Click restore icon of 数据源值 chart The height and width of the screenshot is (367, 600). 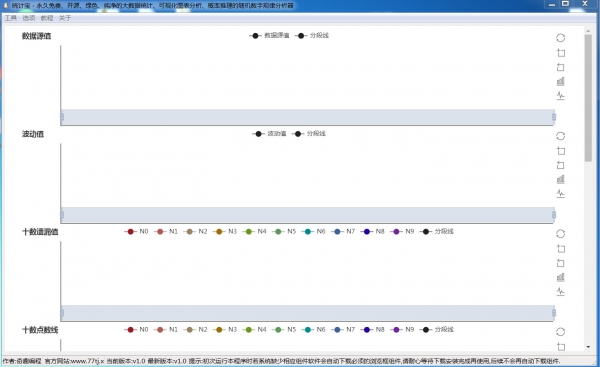point(561,38)
